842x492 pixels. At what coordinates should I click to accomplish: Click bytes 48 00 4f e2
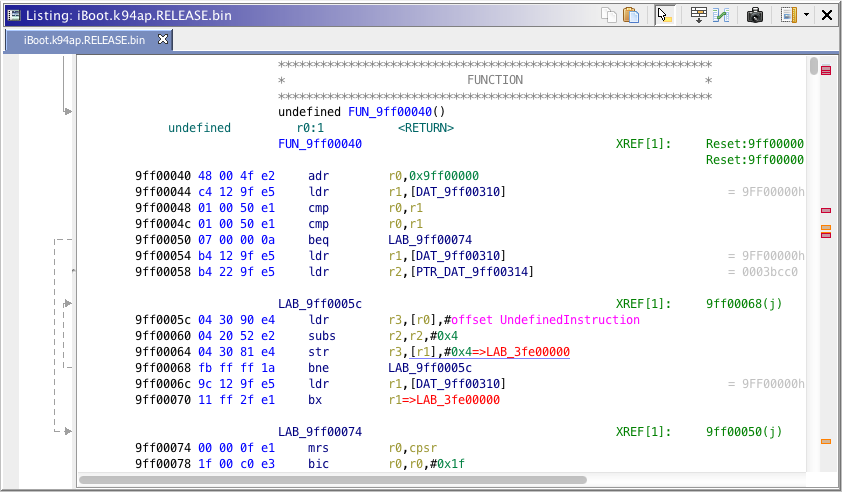(x=236, y=176)
